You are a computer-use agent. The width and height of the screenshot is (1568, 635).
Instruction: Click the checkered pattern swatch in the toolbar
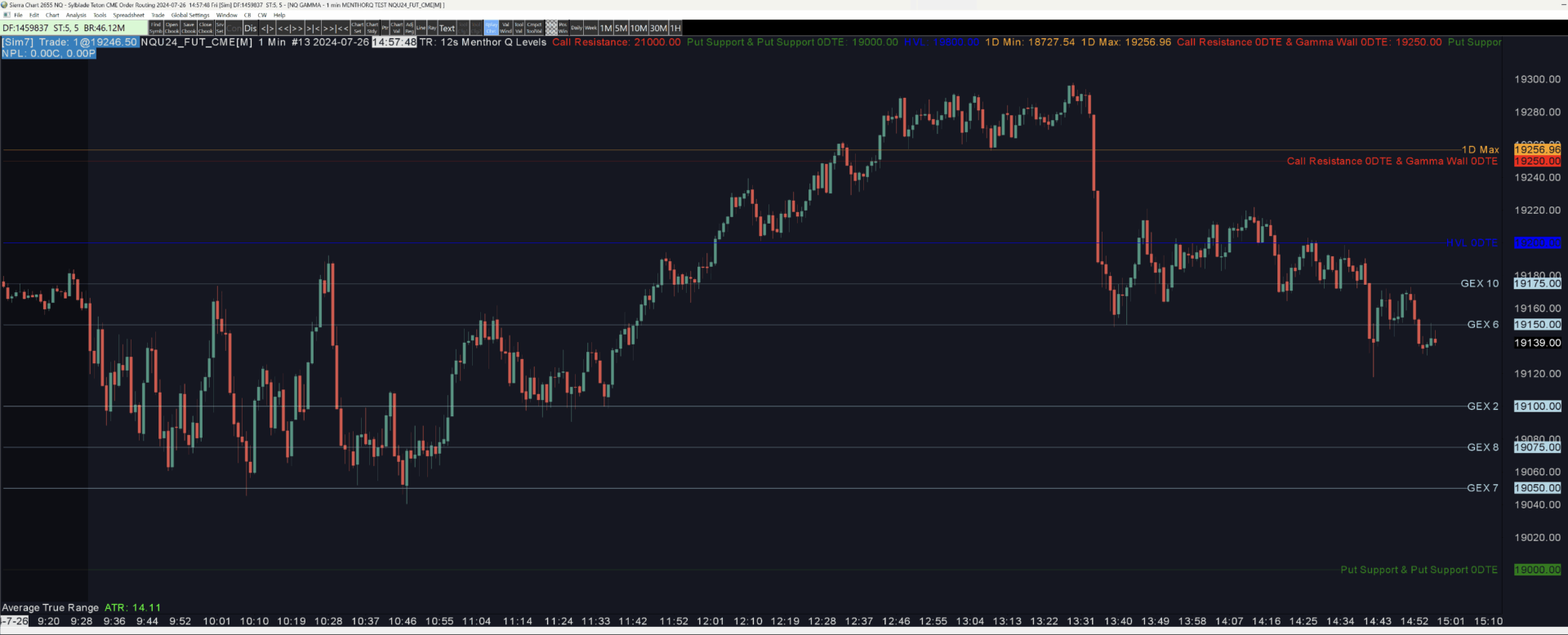point(551,28)
